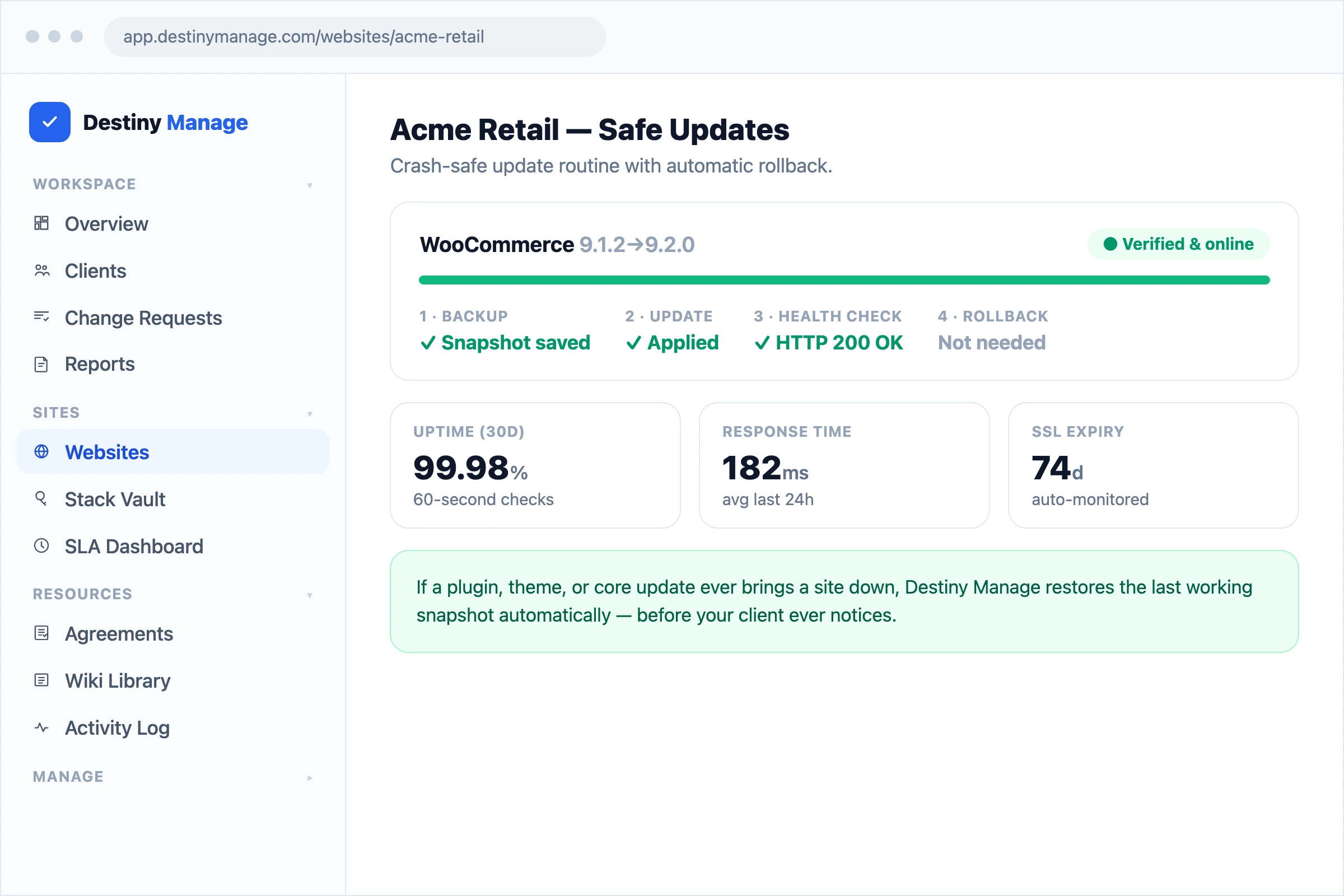Click the 'Acme Retail — Safe Updates' heading
Screen dimensions: 1344x896
coord(590,129)
